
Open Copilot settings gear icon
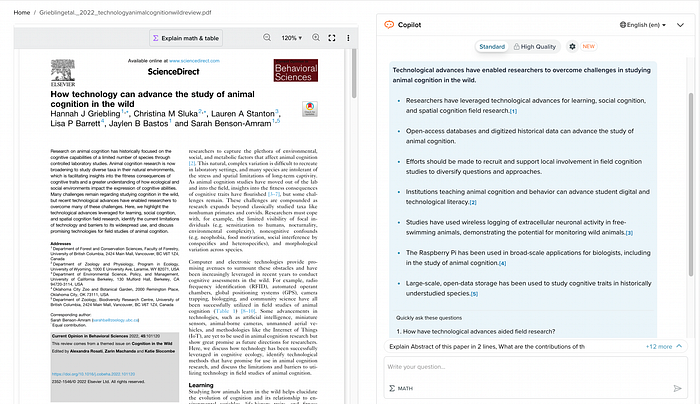pyautogui.click(x=573, y=47)
